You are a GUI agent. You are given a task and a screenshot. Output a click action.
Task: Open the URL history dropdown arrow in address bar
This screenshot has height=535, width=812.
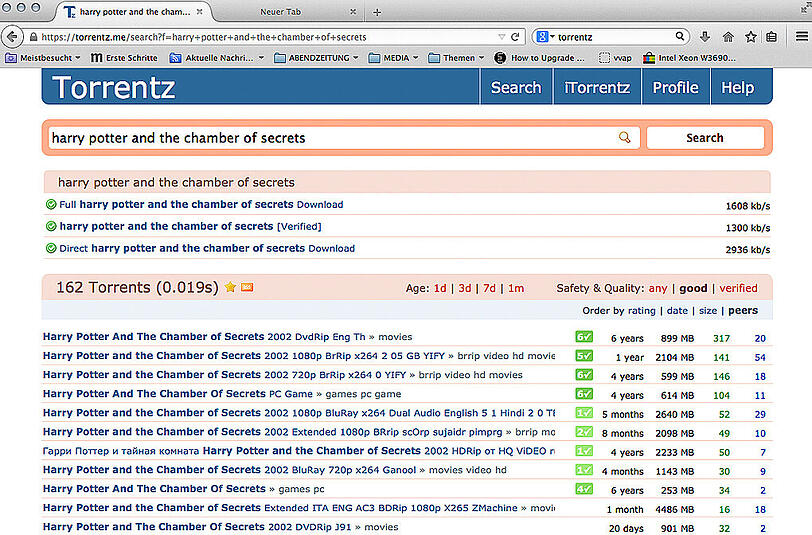click(501, 37)
